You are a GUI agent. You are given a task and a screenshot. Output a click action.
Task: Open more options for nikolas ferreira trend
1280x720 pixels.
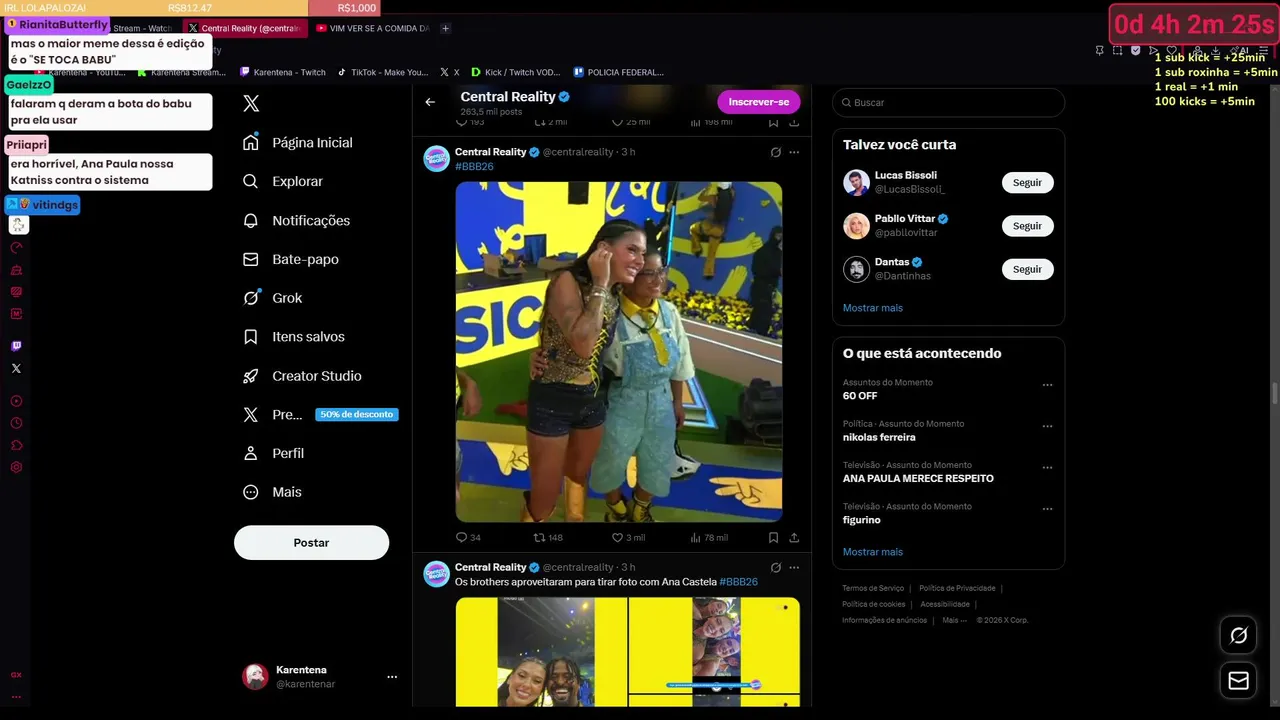coord(1047,426)
